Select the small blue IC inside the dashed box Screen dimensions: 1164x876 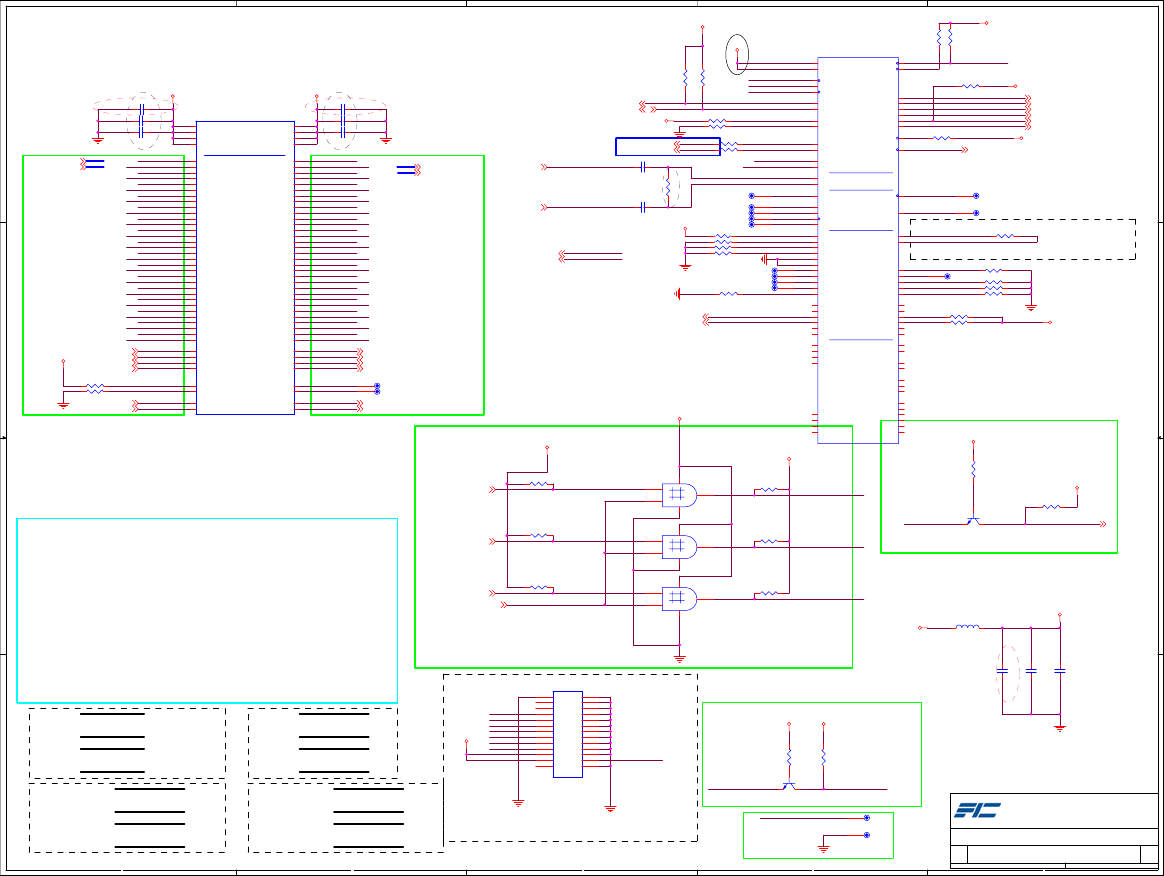coord(568,734)
